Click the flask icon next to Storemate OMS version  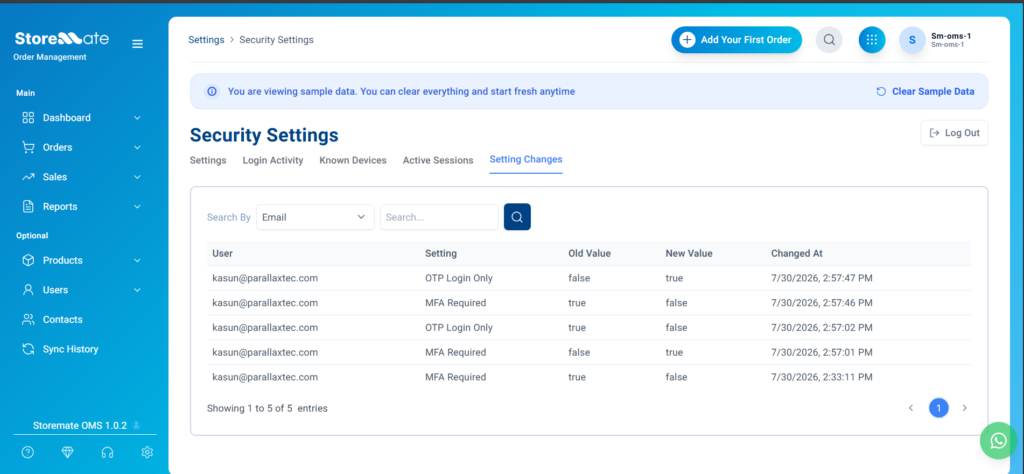(136, 425)
